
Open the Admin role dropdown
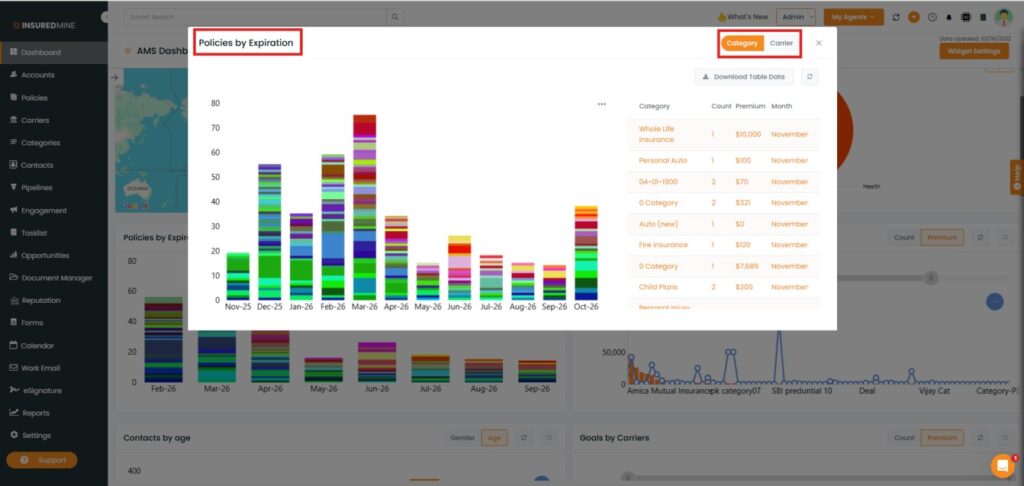coord(797,17)
